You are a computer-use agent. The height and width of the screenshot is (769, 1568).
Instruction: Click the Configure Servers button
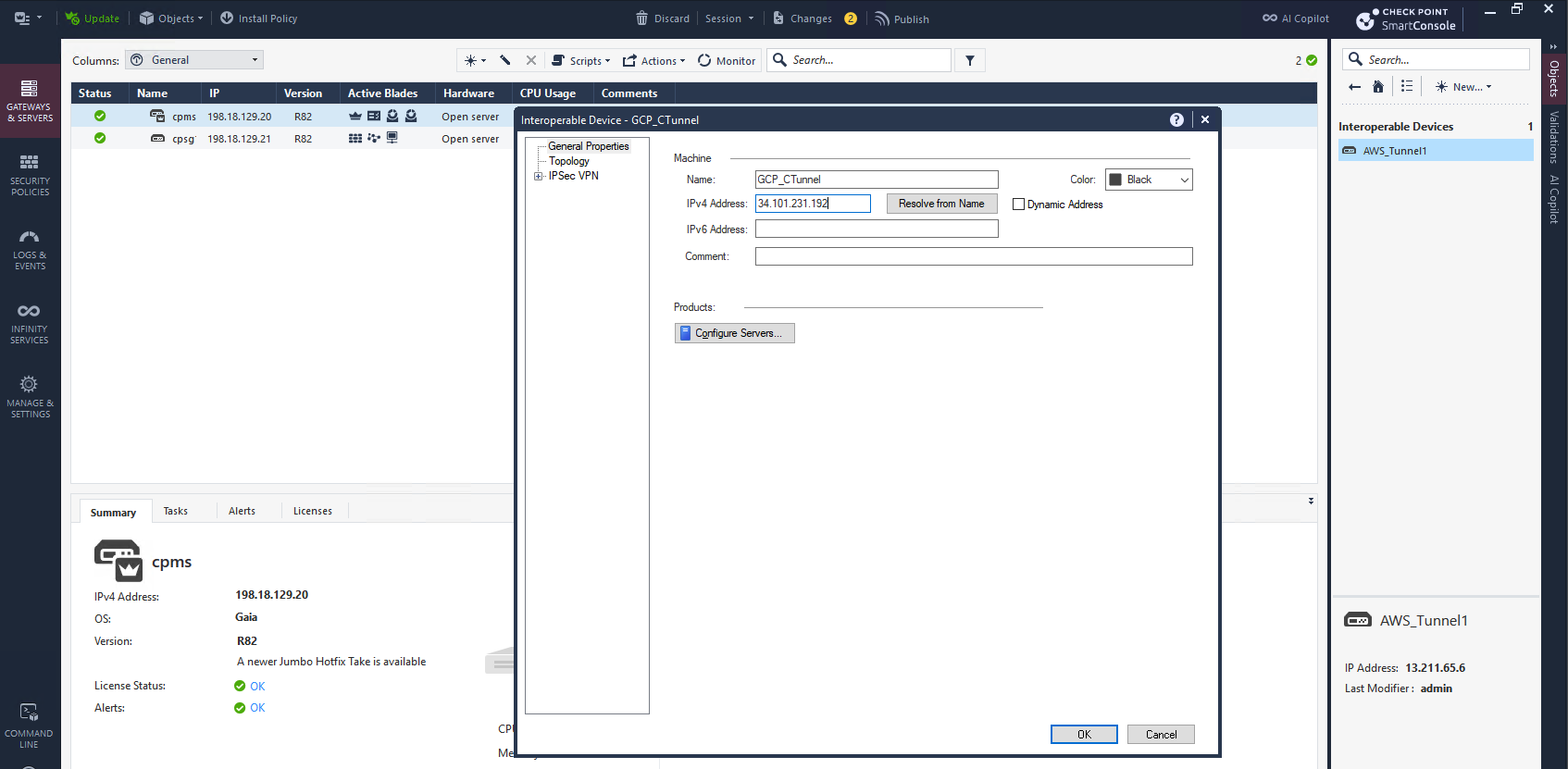pos(734,333)
